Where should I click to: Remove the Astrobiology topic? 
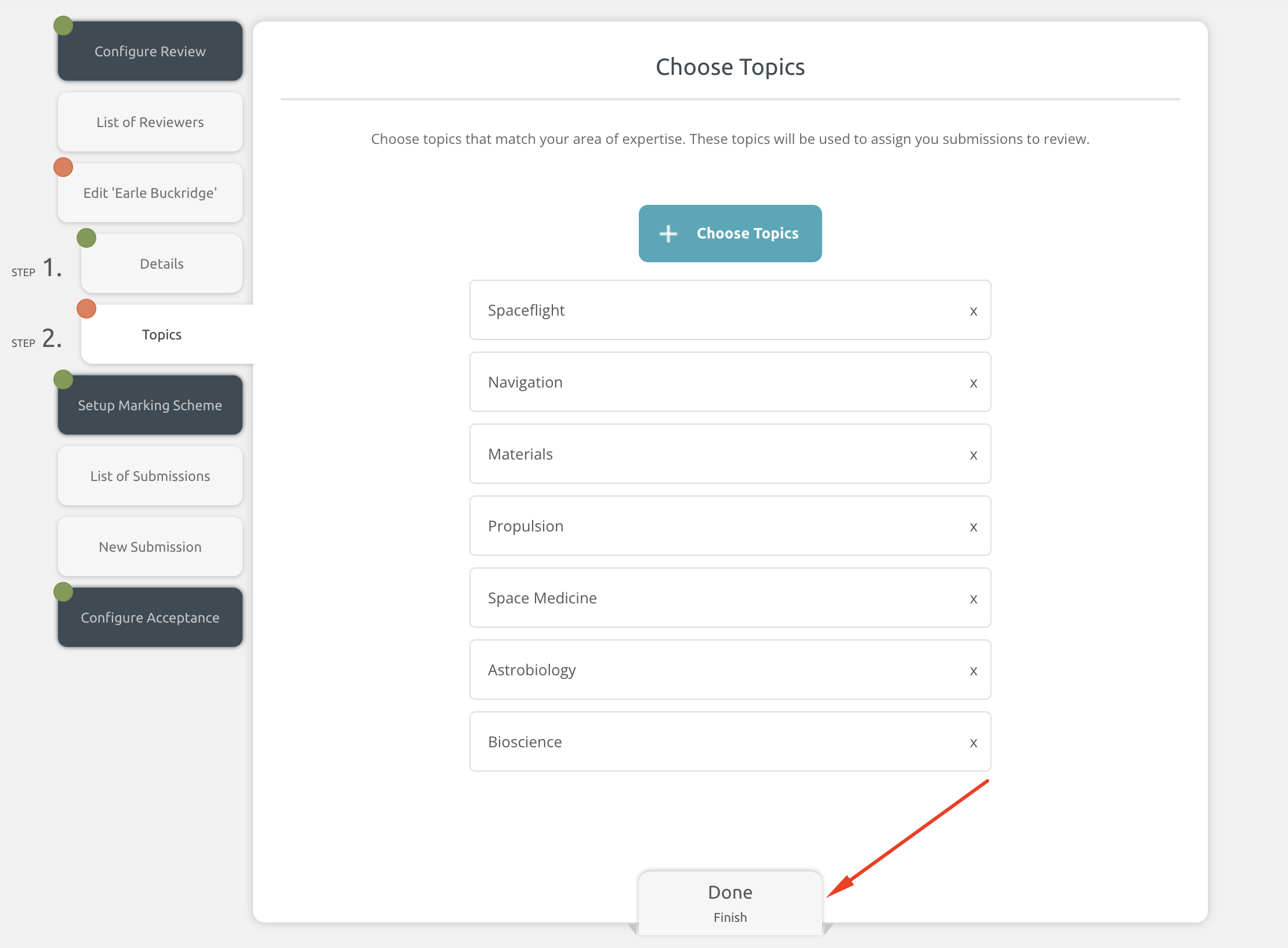click(974, 671)
